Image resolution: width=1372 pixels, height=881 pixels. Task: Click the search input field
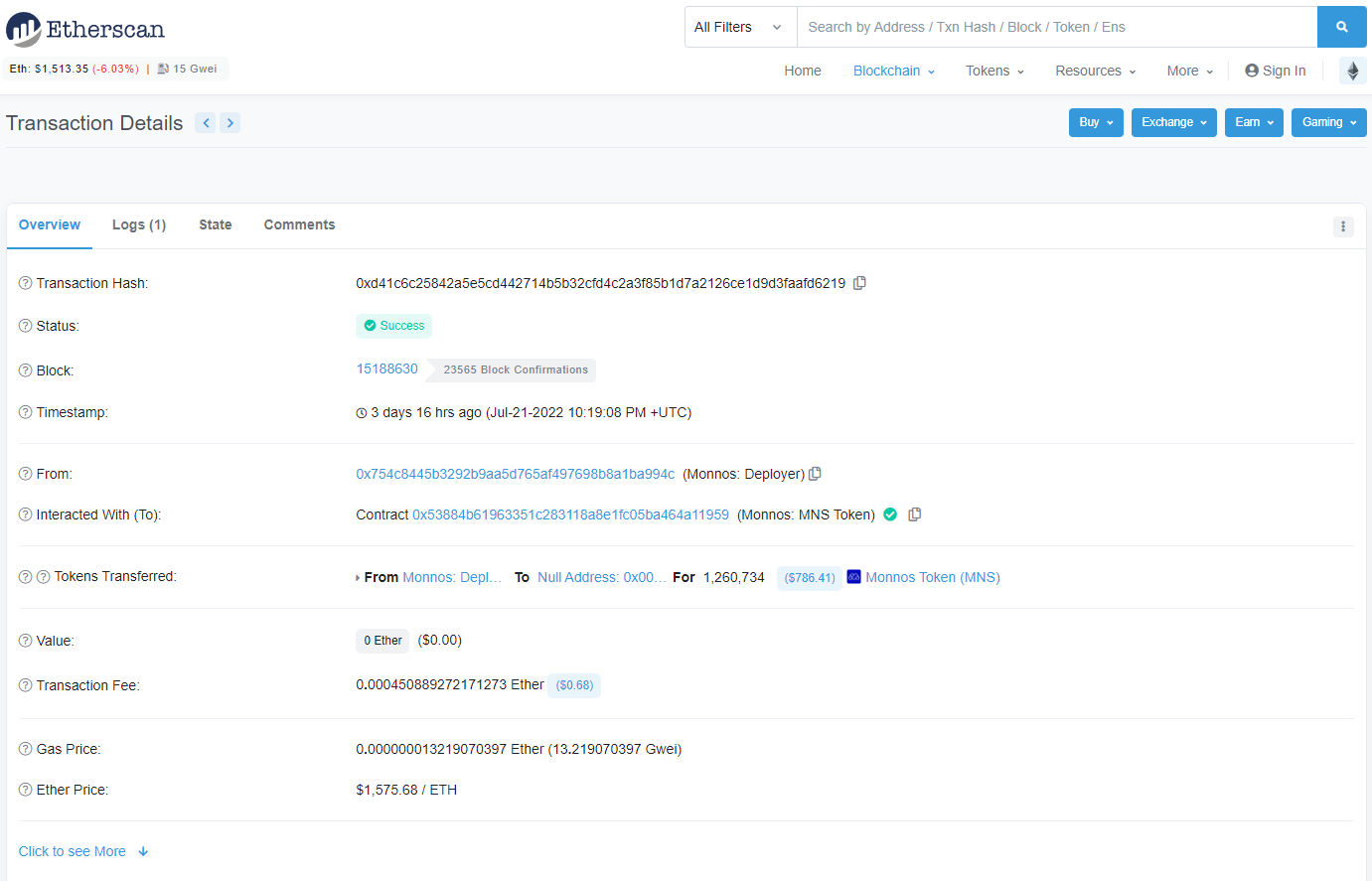pyautogui.click(x=1057, y=27)
